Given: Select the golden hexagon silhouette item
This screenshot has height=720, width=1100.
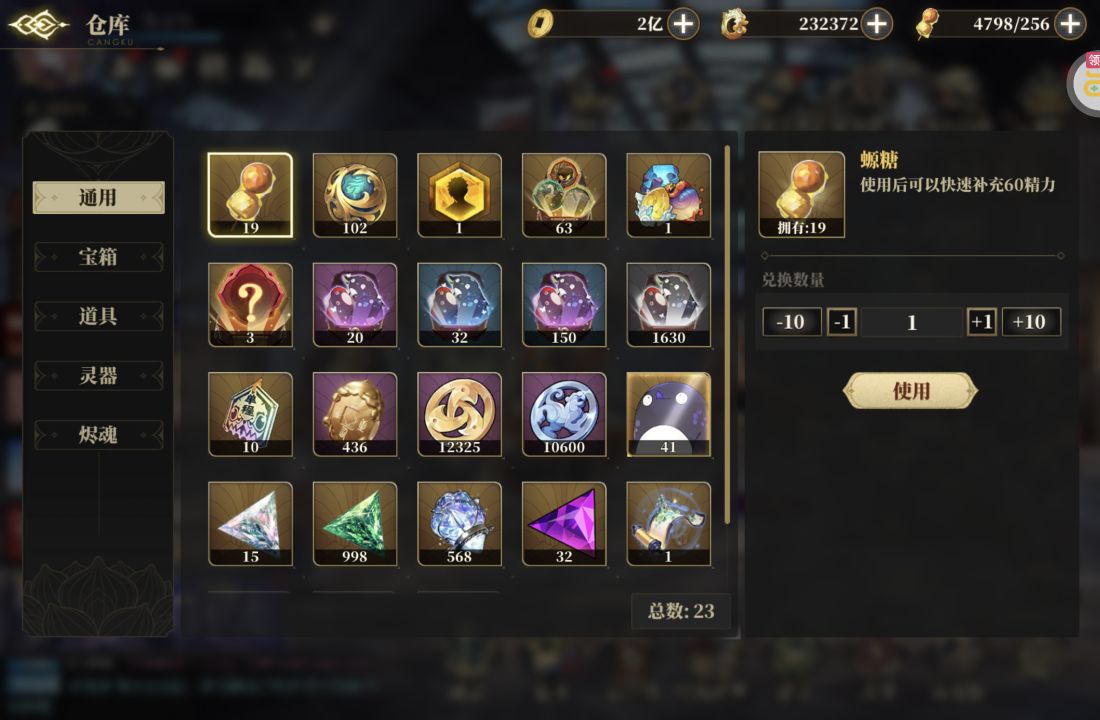Looking at the screenshot, I should [x=460, y=195].
